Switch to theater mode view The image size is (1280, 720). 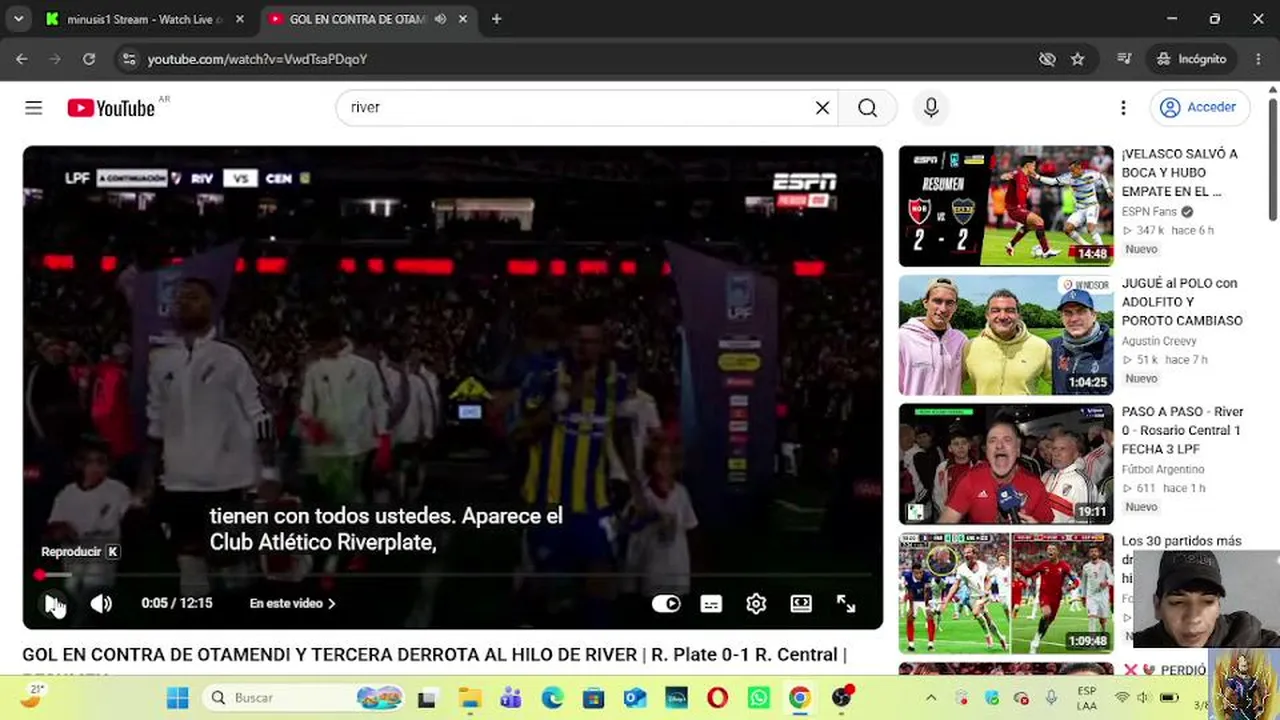point(801,603)
